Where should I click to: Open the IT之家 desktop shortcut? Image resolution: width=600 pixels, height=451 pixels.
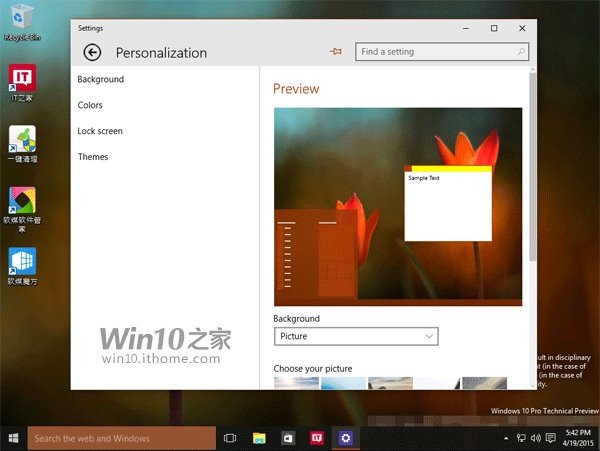tap(22, 83)
